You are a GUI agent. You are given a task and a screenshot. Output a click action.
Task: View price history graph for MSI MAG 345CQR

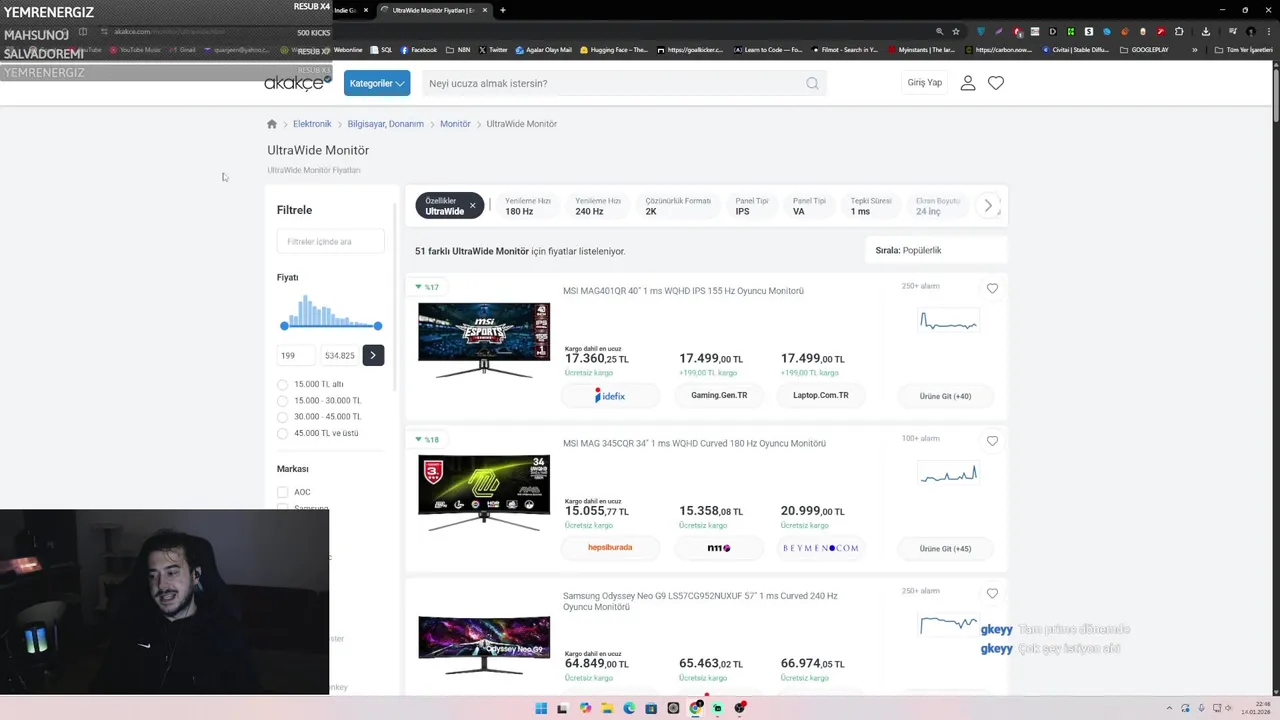tap(948, 474)
